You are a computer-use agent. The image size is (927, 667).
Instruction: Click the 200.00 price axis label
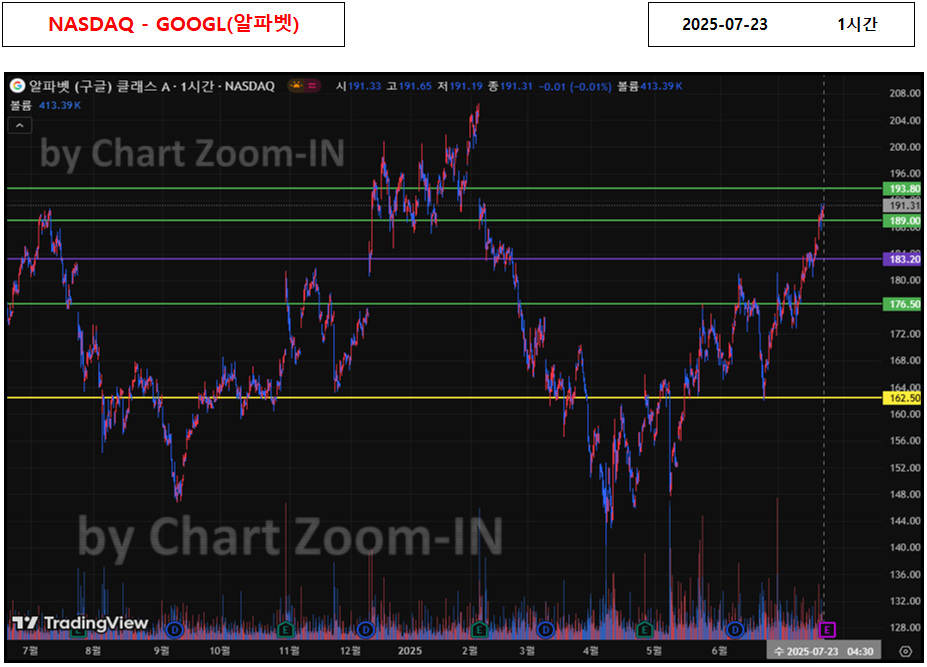(905, 147)
